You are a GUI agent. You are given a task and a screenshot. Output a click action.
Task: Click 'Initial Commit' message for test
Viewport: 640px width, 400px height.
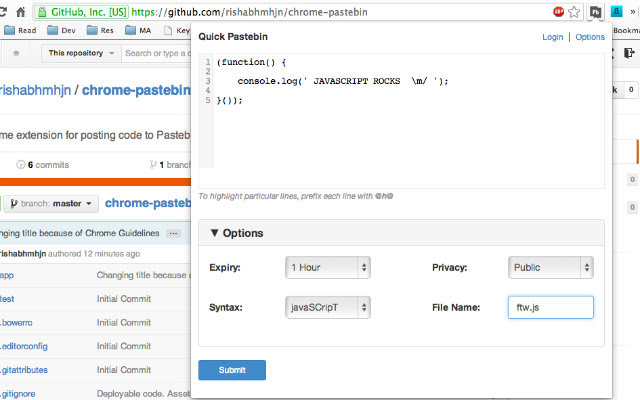point(124,299)
